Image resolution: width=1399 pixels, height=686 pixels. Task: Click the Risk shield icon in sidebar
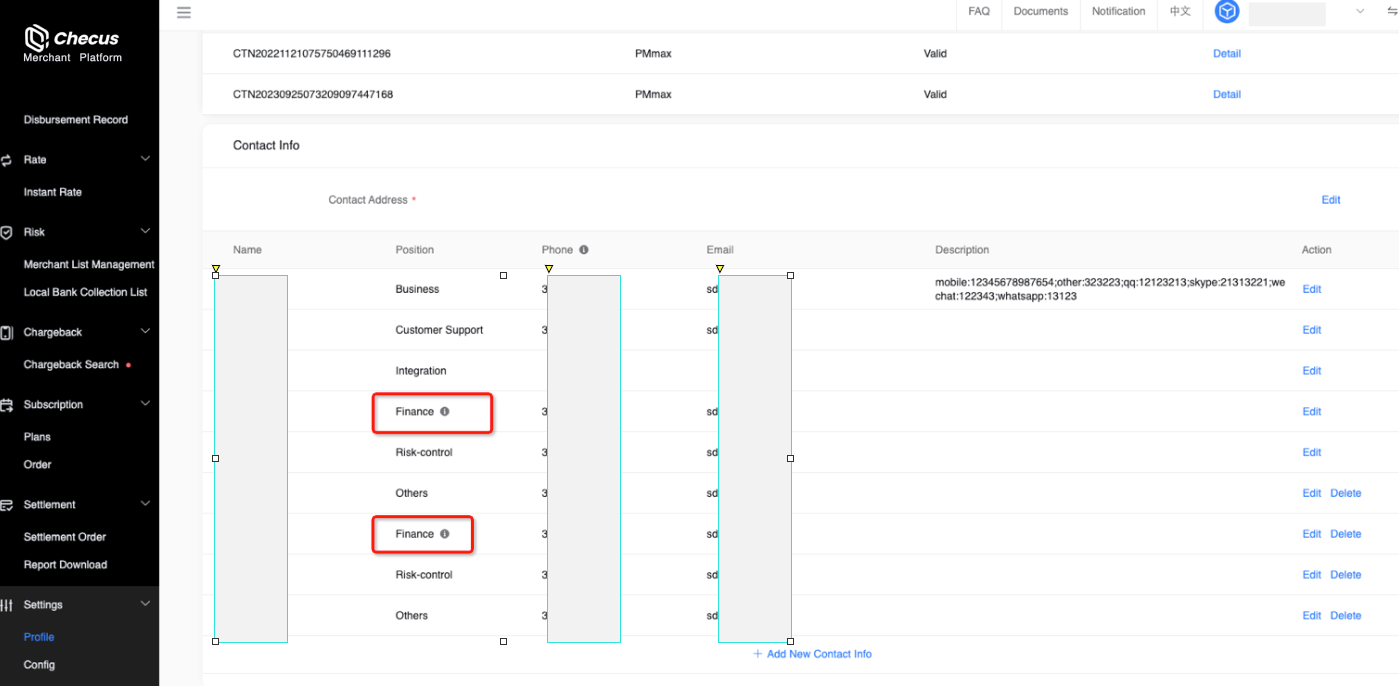pyautogui.click(x=7, y=232)
